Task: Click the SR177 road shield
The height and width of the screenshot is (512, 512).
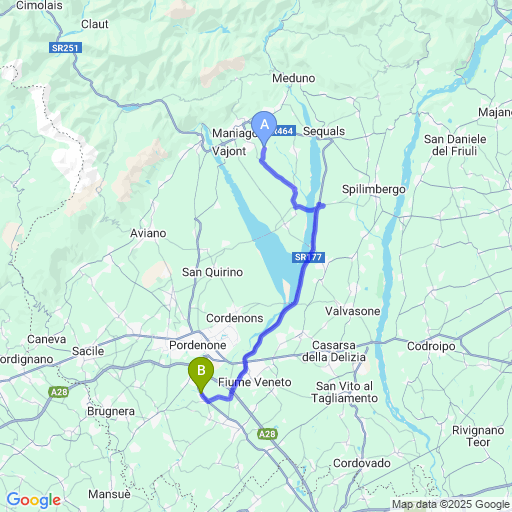Action: point(308,257)
